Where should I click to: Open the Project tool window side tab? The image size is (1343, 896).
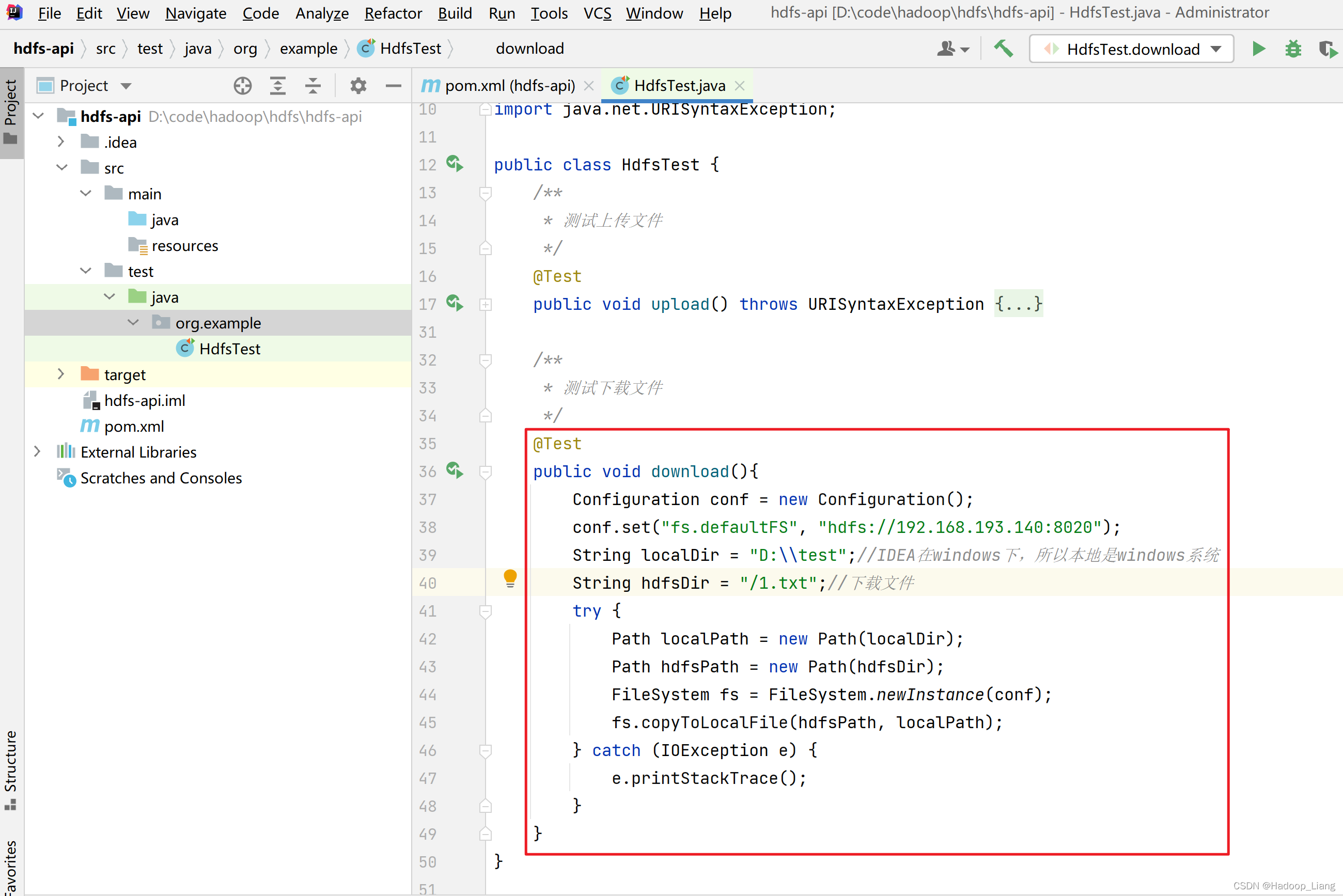(11, 112)
